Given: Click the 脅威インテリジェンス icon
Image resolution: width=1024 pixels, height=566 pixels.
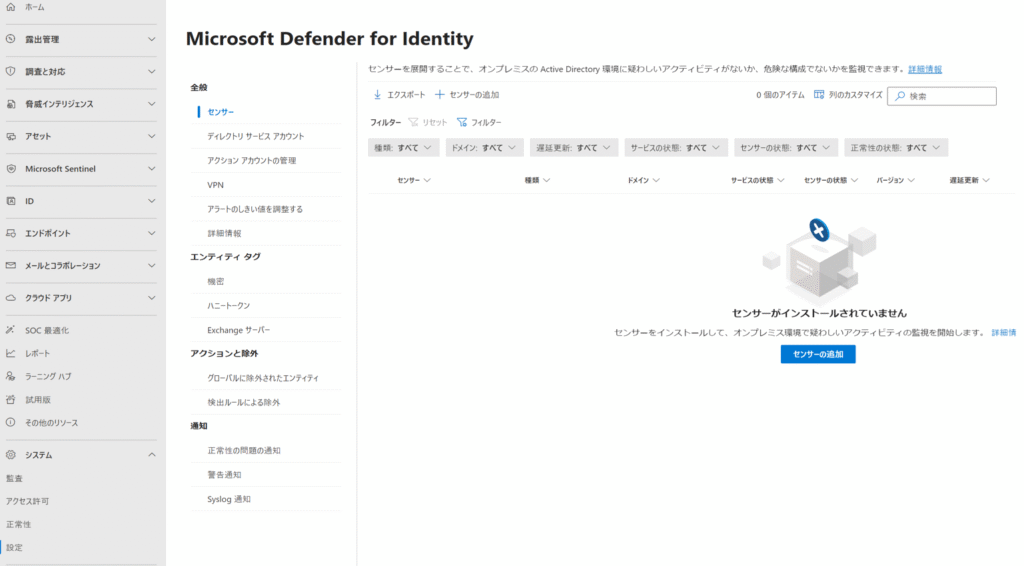Looking at the screenshot, I should [x=10, y=104].
